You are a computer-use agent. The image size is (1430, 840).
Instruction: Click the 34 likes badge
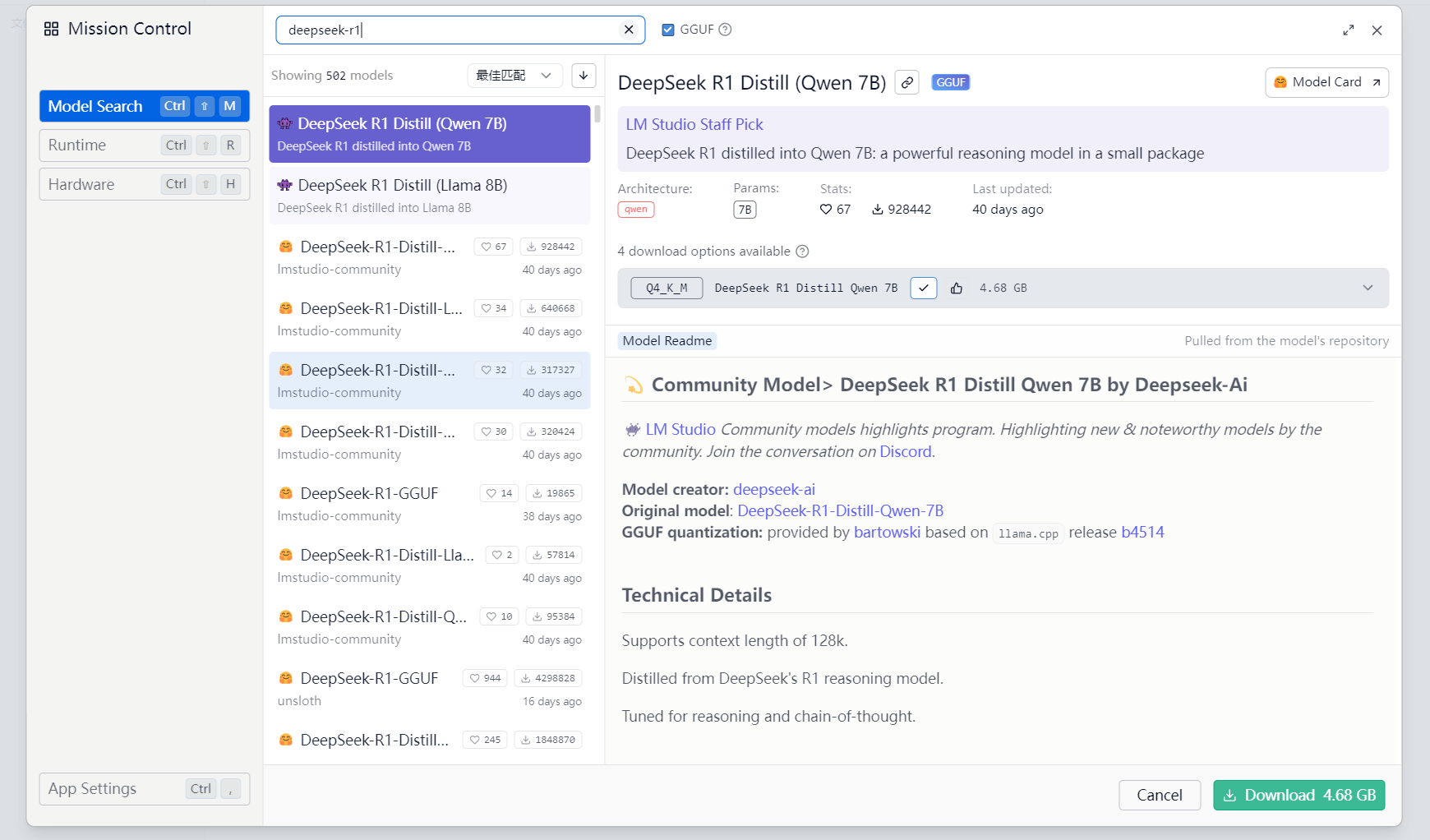494,308
